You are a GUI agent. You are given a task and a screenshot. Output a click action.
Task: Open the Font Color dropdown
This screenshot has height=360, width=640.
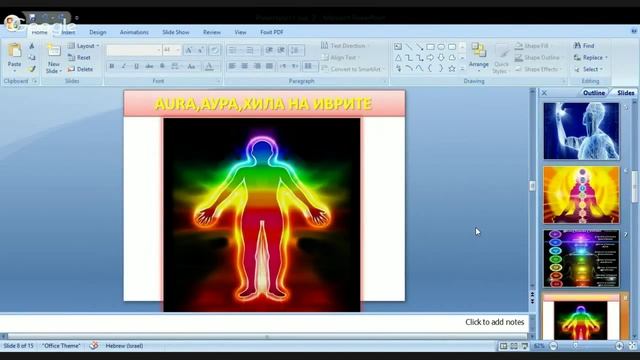tap(210, 66)
